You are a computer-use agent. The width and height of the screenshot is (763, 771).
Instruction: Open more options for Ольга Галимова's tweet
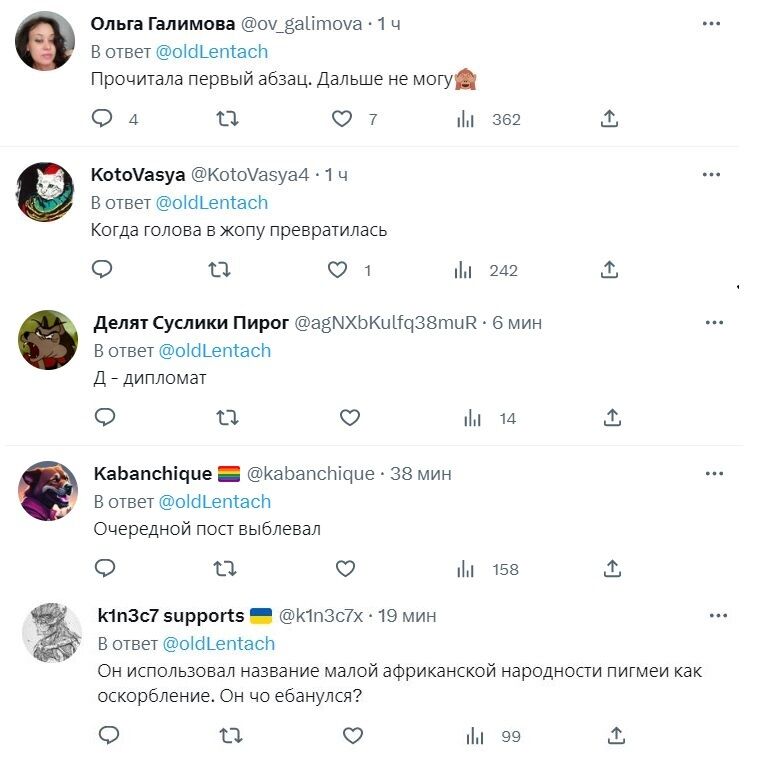[x=711, y=23]
